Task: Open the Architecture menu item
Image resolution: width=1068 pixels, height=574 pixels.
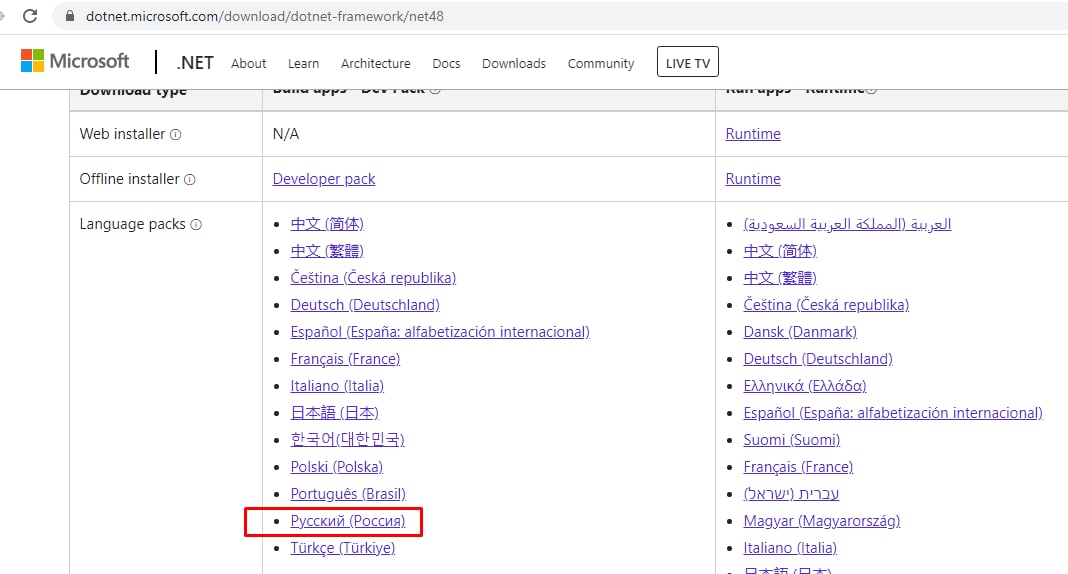Action: (375, 63)
